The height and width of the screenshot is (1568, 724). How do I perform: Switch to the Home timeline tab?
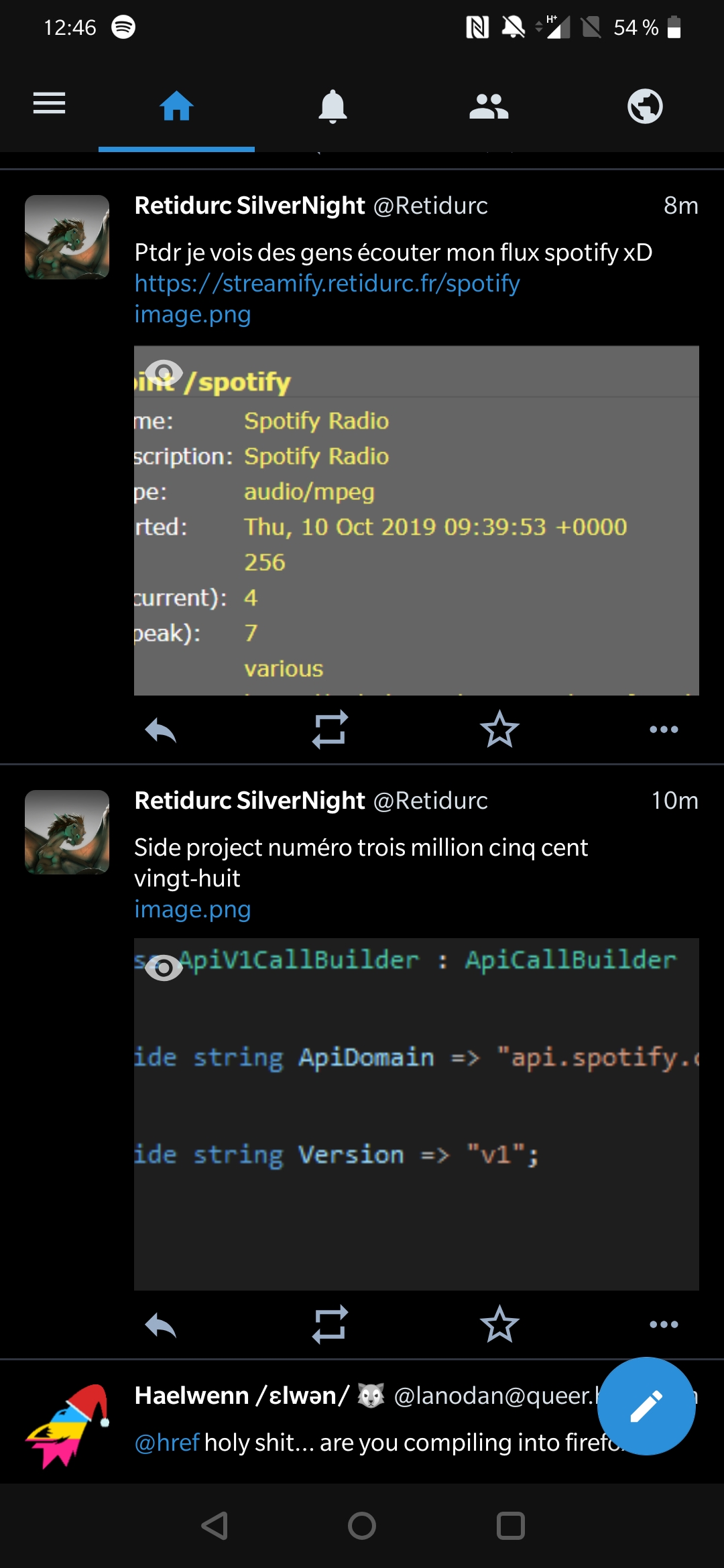[176, 106]
